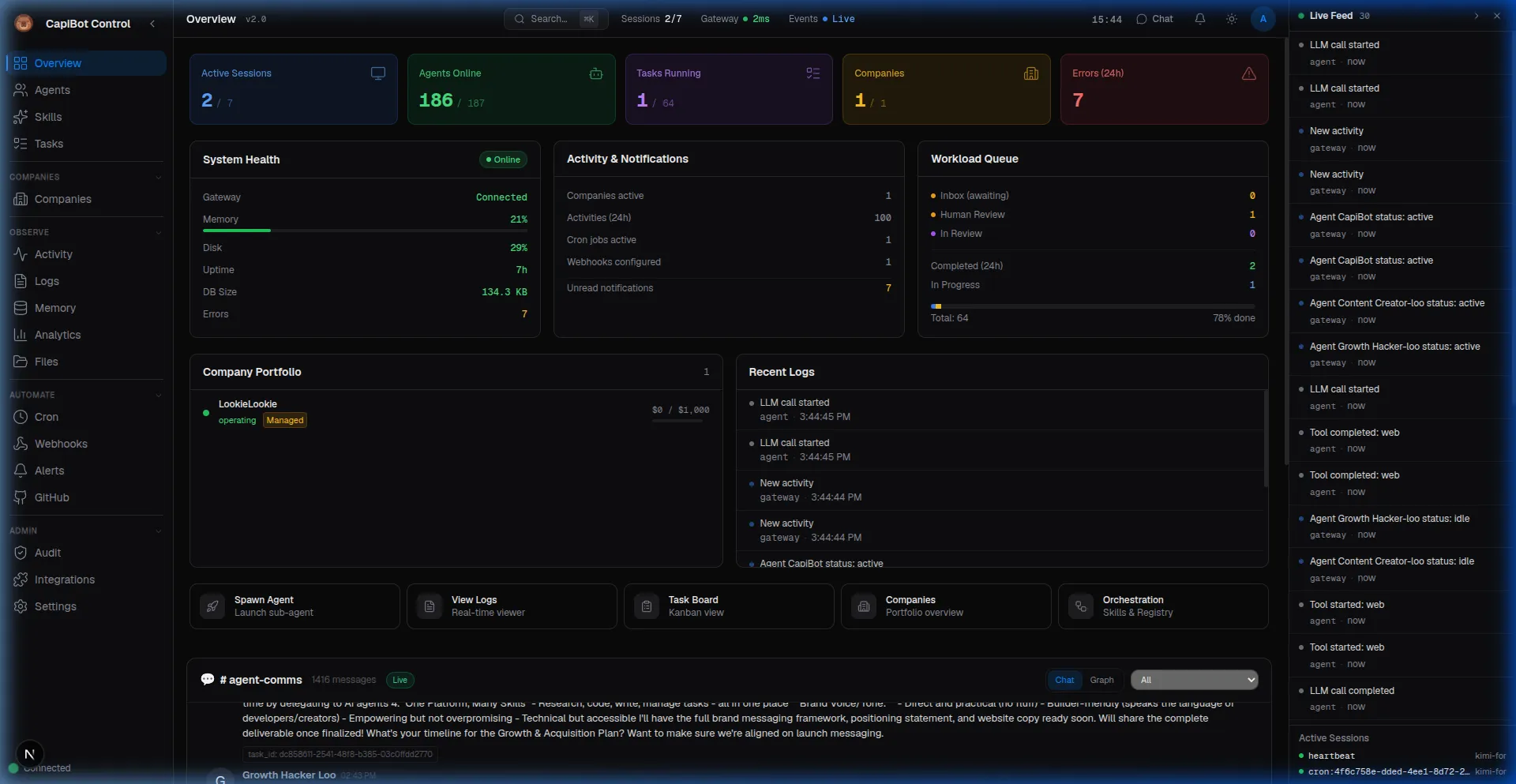The image size is (1516, 784).
Task: Open the Agents page in the sidebar
Action: click(x=52, y=90)
